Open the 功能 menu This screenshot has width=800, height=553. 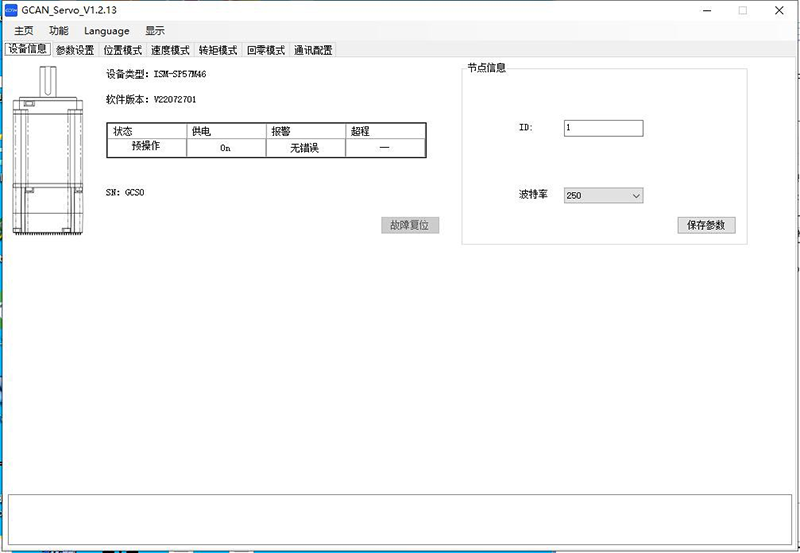59,31
